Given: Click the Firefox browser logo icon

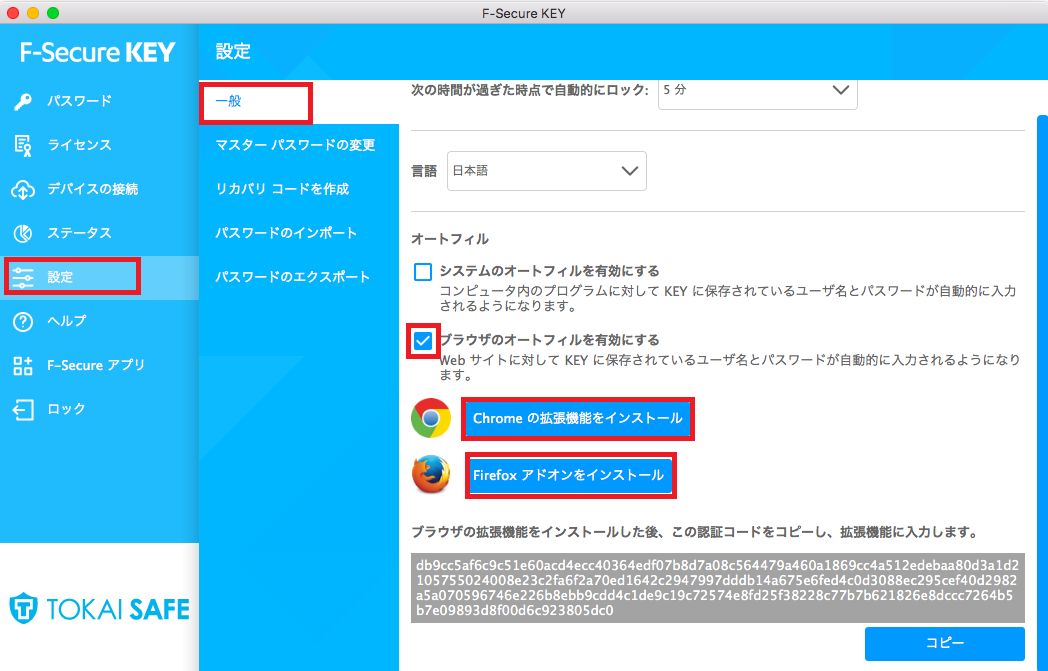Looking at the screenshot, I should [431, 475].
